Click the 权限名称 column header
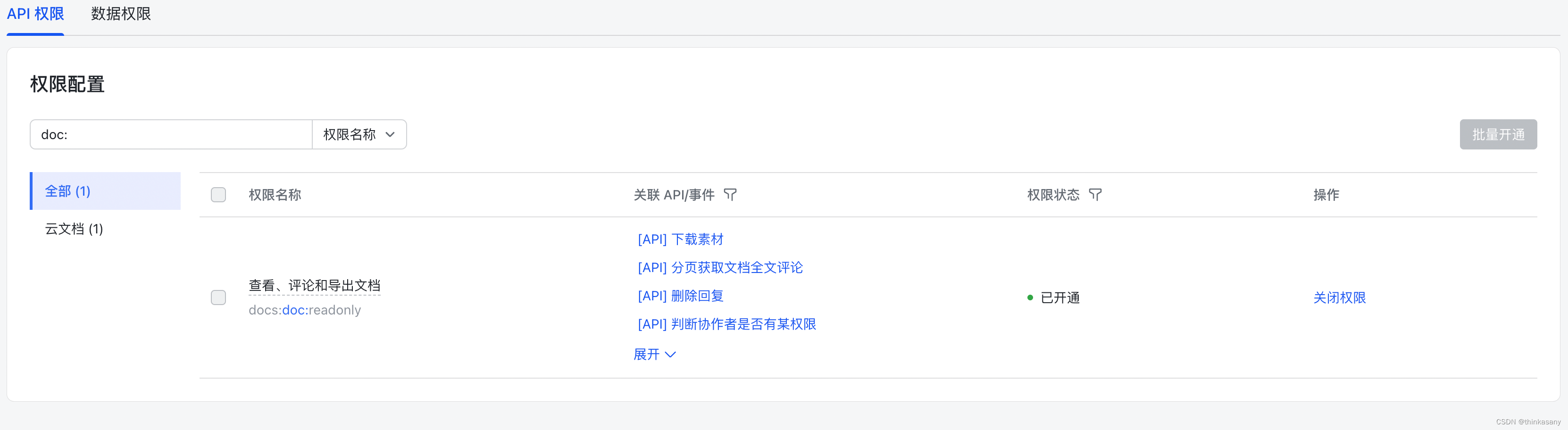Screen dimensions: 1568x430 pos(275,195)
